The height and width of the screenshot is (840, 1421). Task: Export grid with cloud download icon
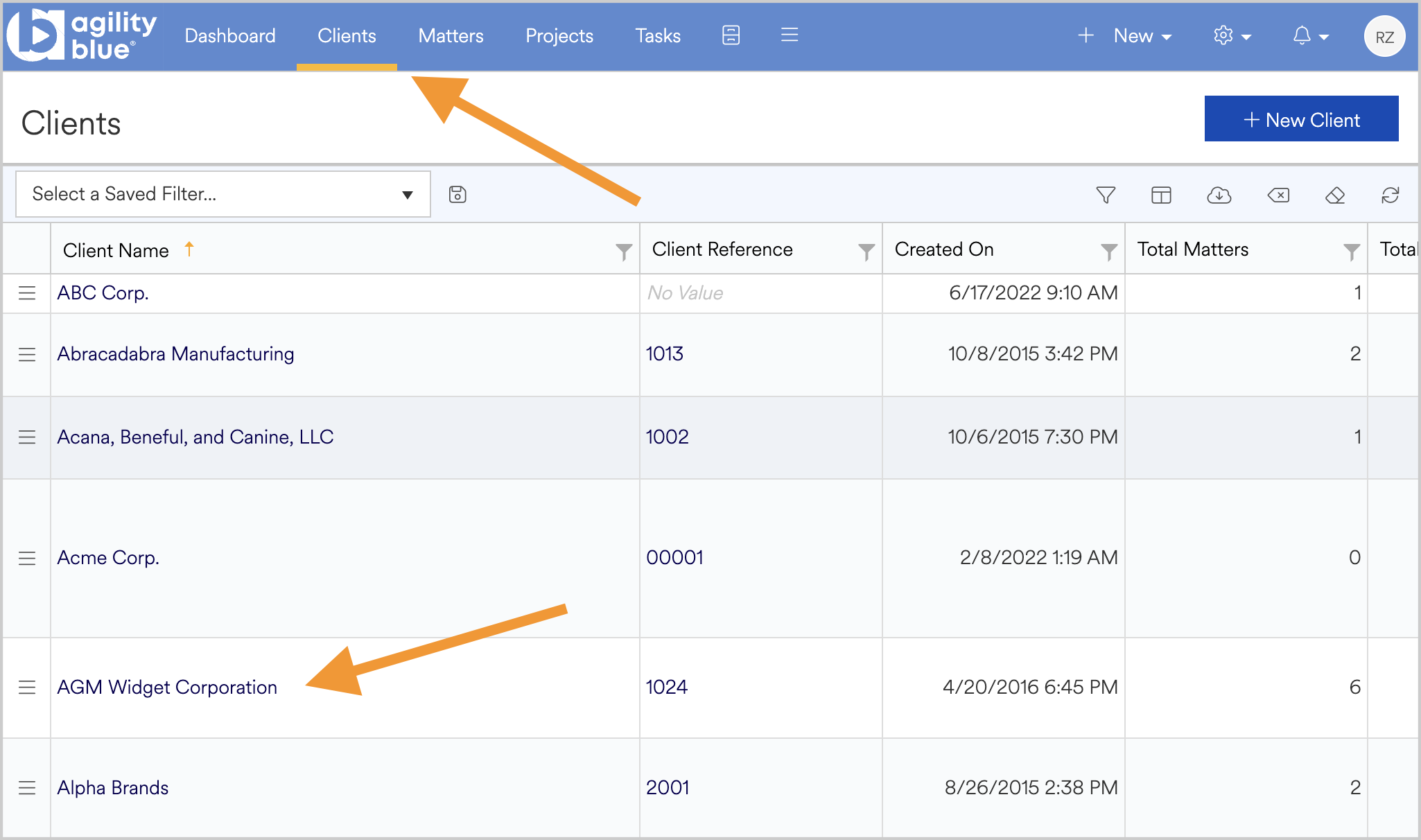pos(1219,195)
